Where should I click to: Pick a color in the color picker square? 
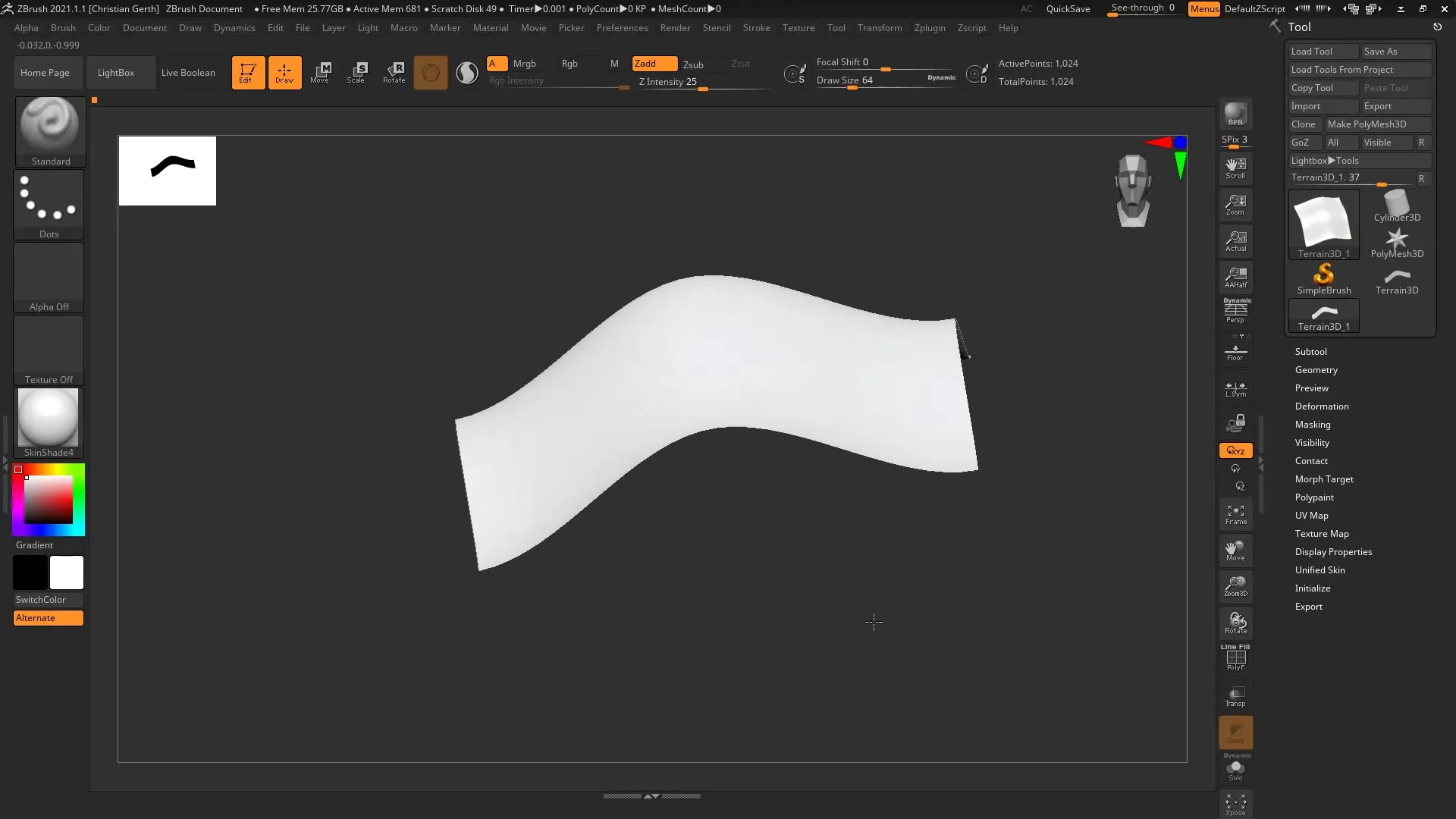click(x=49, y=500)
